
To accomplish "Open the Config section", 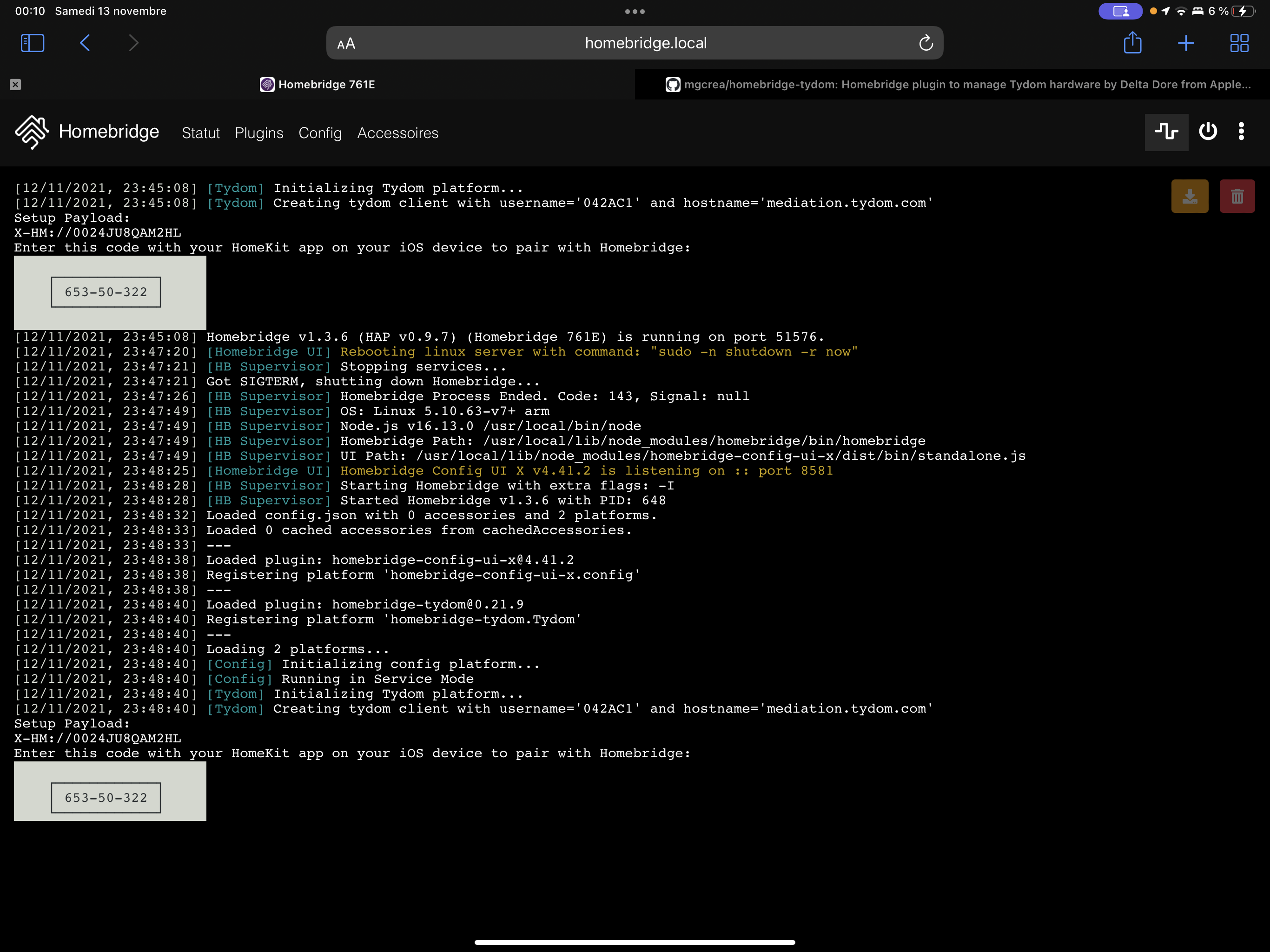I will pos(320,132).
